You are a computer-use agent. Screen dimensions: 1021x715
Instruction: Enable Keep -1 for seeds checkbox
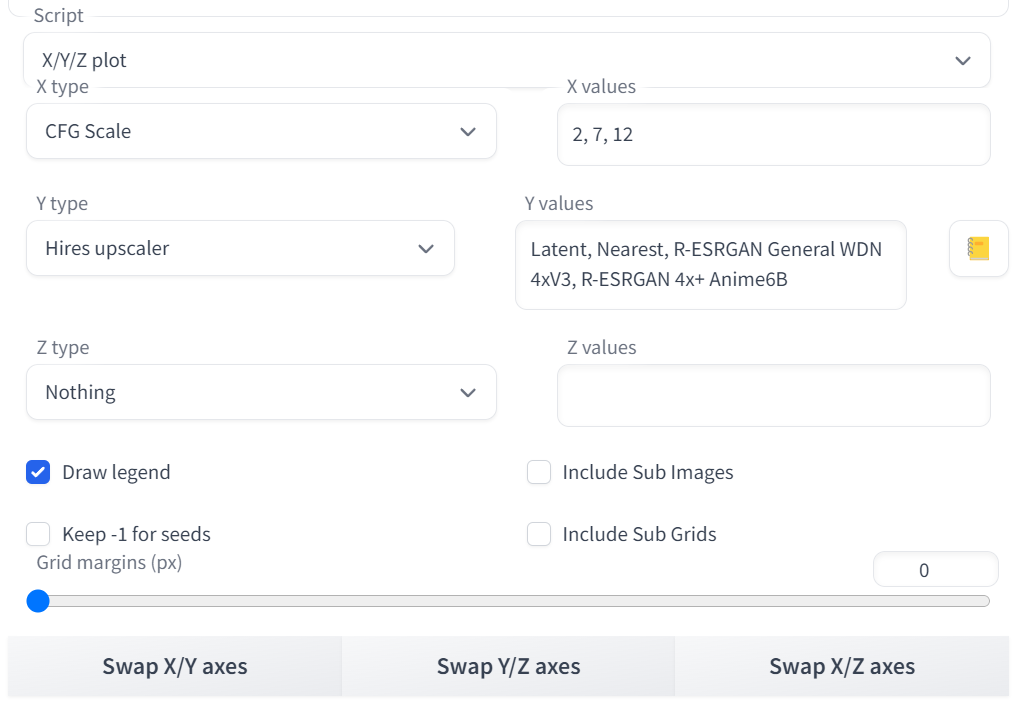point(38,534)
